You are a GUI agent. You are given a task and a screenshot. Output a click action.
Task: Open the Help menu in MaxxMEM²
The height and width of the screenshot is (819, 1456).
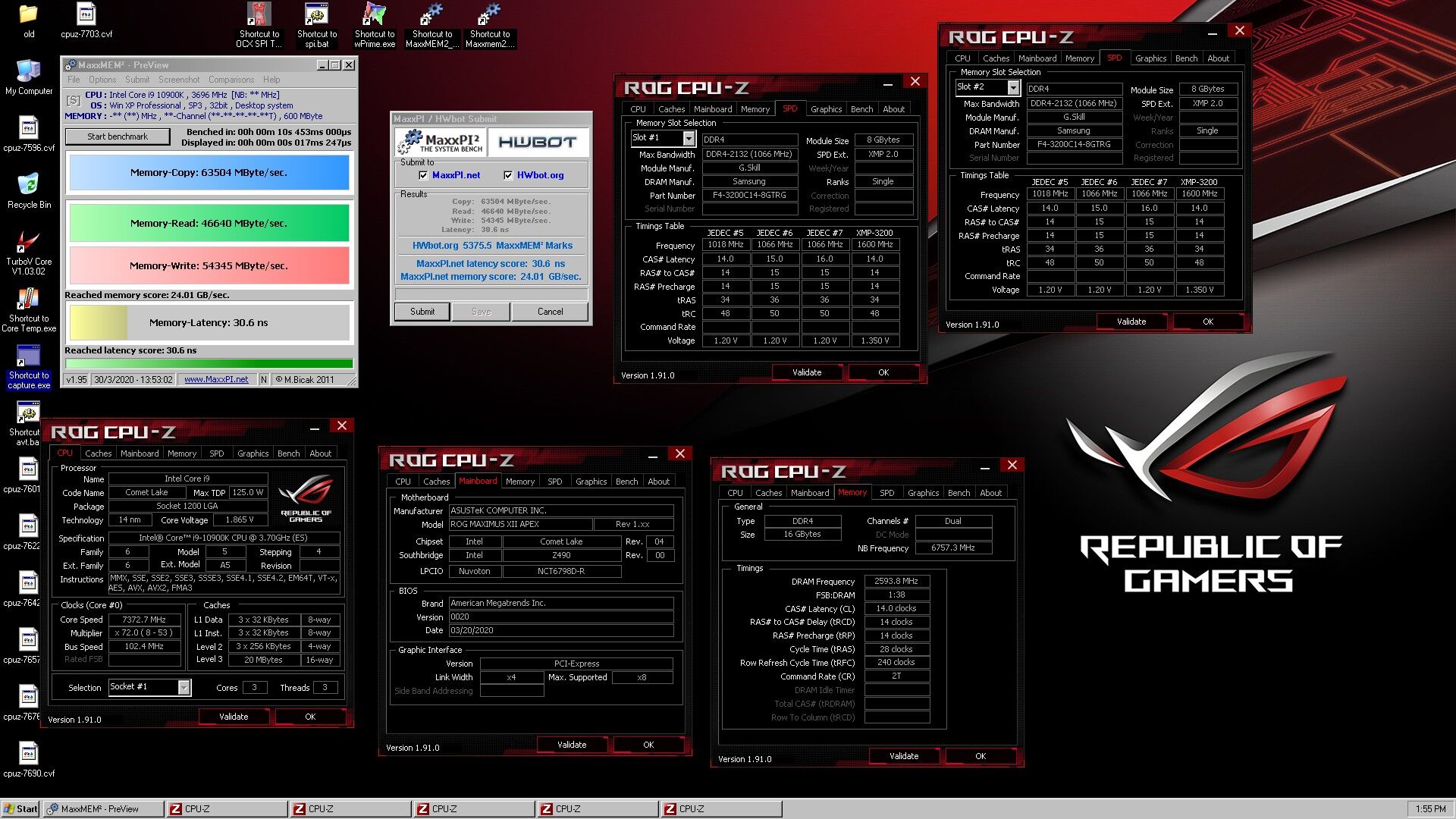coord(271,80)
